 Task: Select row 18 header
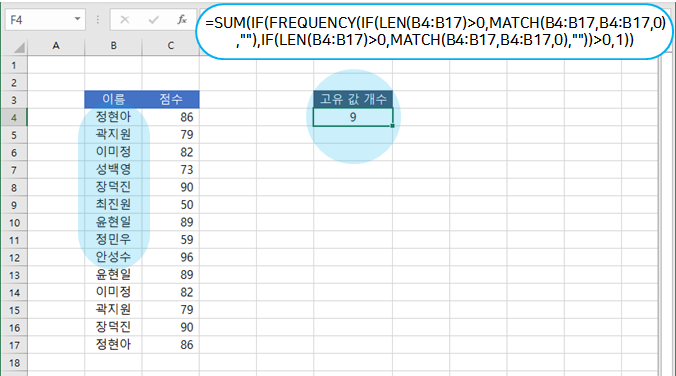pyautogui.click(x=14, y=363)
